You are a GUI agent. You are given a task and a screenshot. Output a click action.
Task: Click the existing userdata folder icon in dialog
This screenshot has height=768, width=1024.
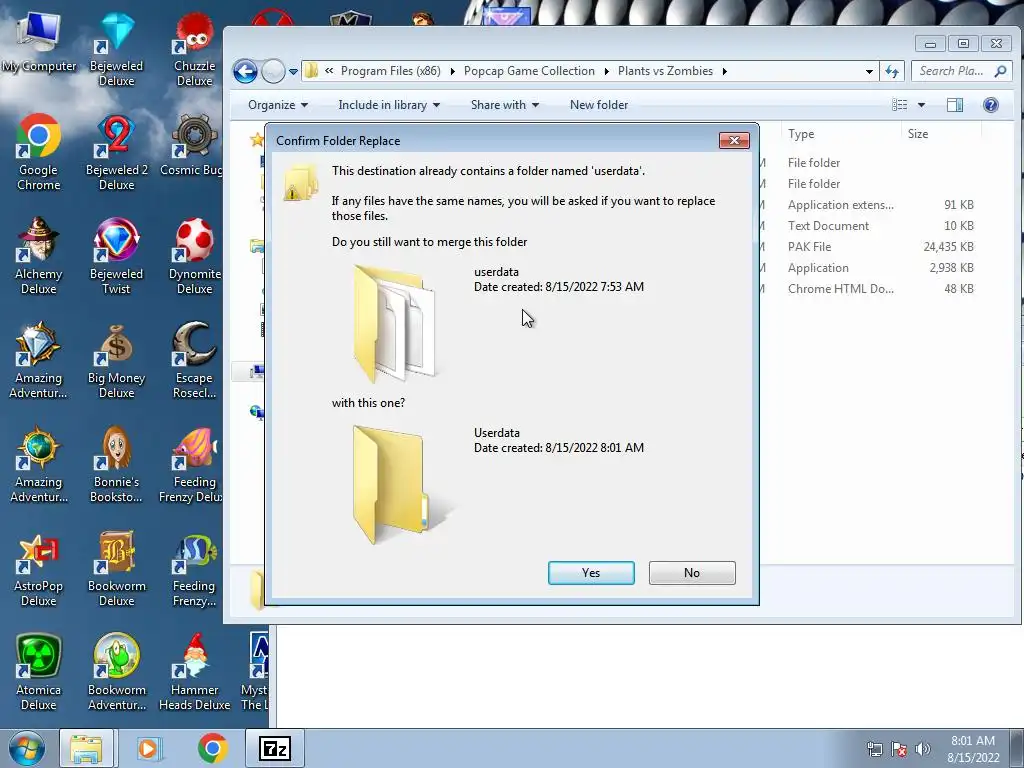(x=395, y=323)
